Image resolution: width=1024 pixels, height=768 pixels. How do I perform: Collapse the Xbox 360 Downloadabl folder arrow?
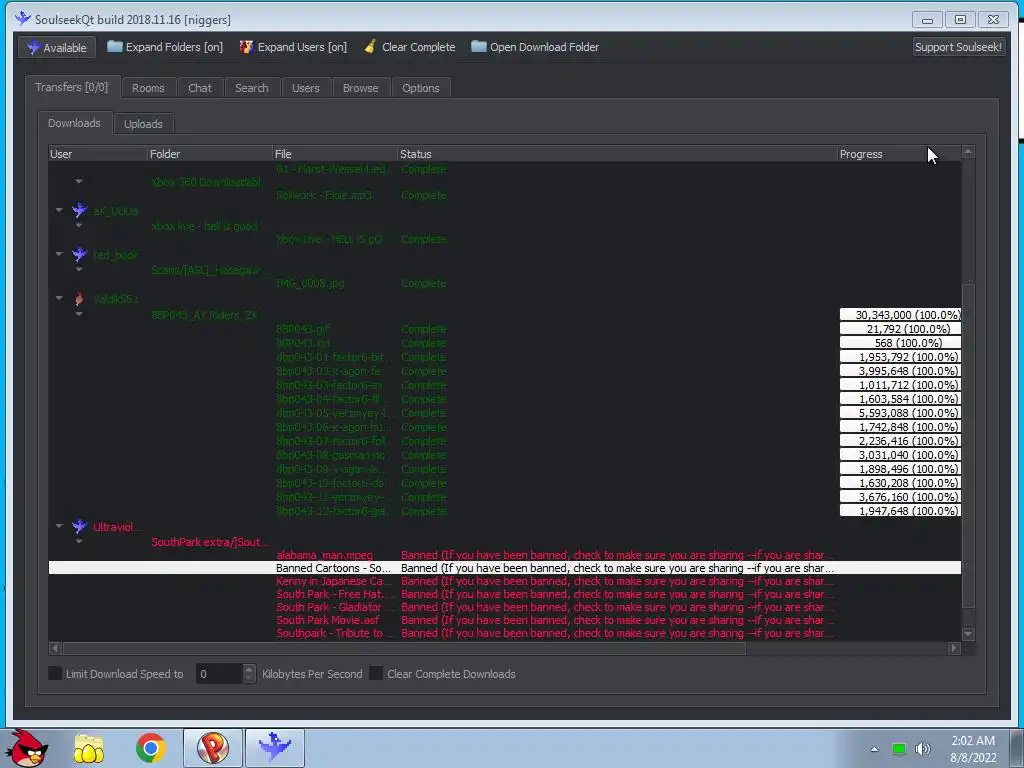coord(79,181)
